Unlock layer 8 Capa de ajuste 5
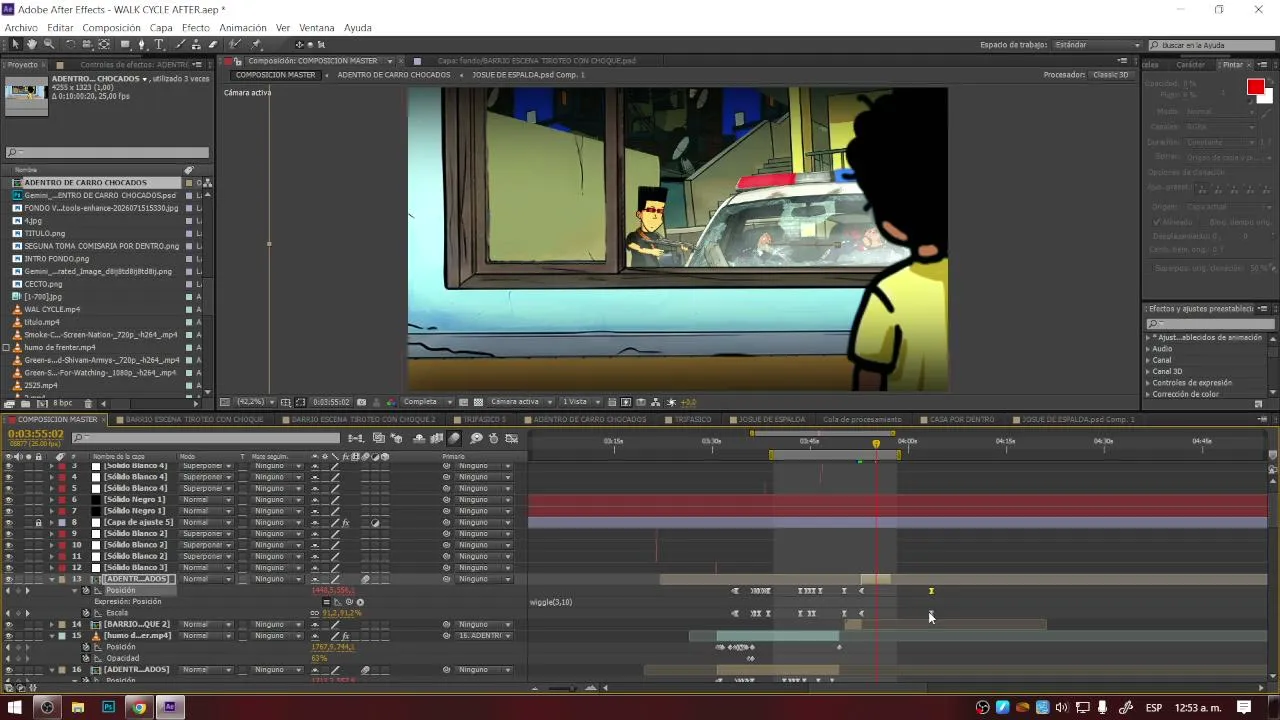The image size is (1280, 720). (38, 522)
